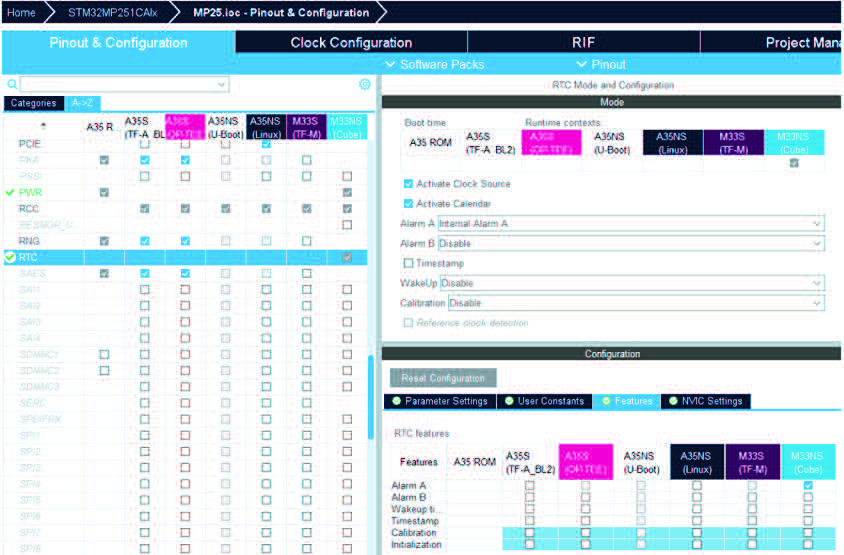The image size is (844, 555).
Task: Click the 'Alarm A' row label in features
Action: coord(409,485)
